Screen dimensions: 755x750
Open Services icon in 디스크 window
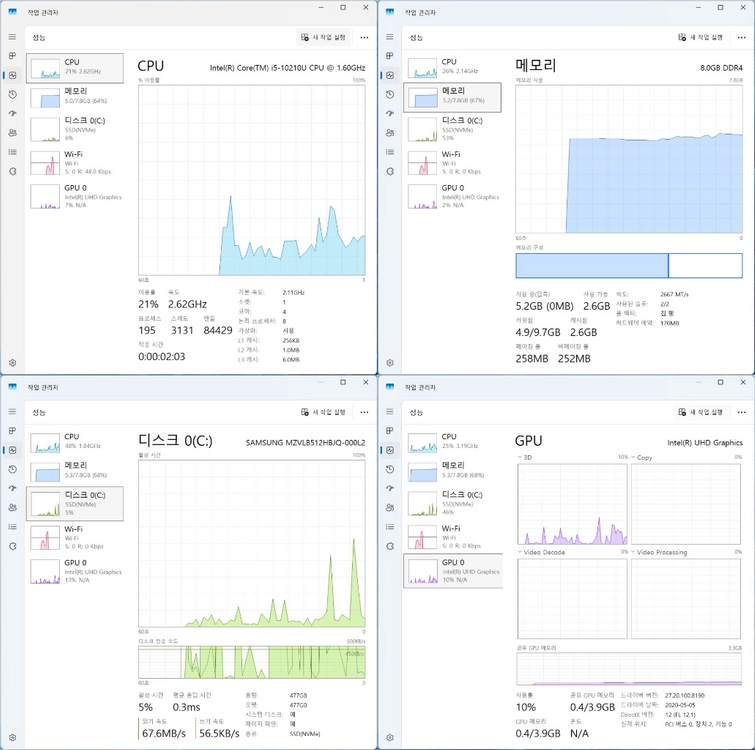coord(13,546)
